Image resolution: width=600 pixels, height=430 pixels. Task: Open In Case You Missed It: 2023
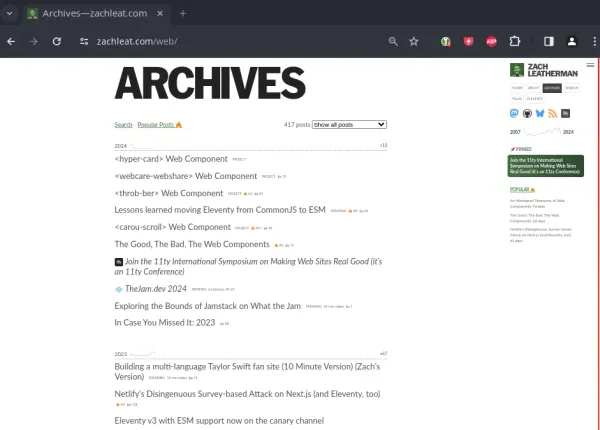(x=165, y=323)
